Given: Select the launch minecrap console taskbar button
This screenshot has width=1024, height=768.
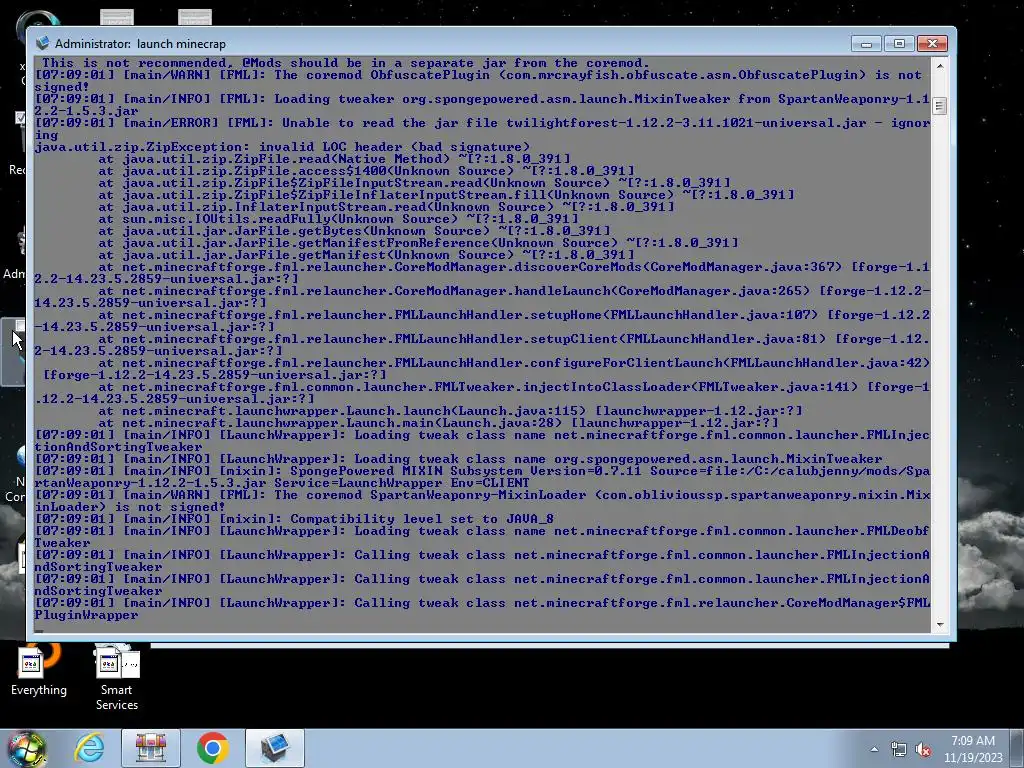Looking at the screenshot, I should coord(275,748).
